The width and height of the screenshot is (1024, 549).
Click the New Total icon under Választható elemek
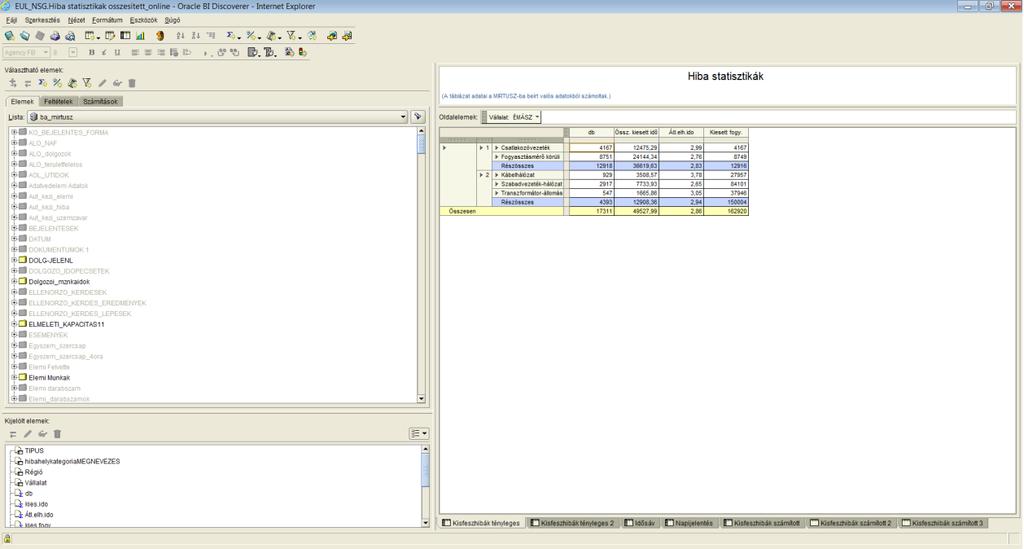tap(42, 83)
